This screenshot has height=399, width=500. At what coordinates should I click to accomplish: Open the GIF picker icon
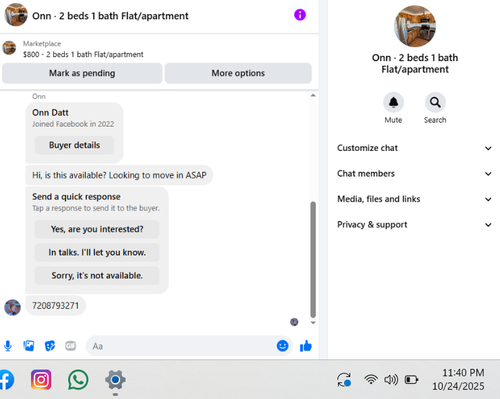(x=70, y=346)
